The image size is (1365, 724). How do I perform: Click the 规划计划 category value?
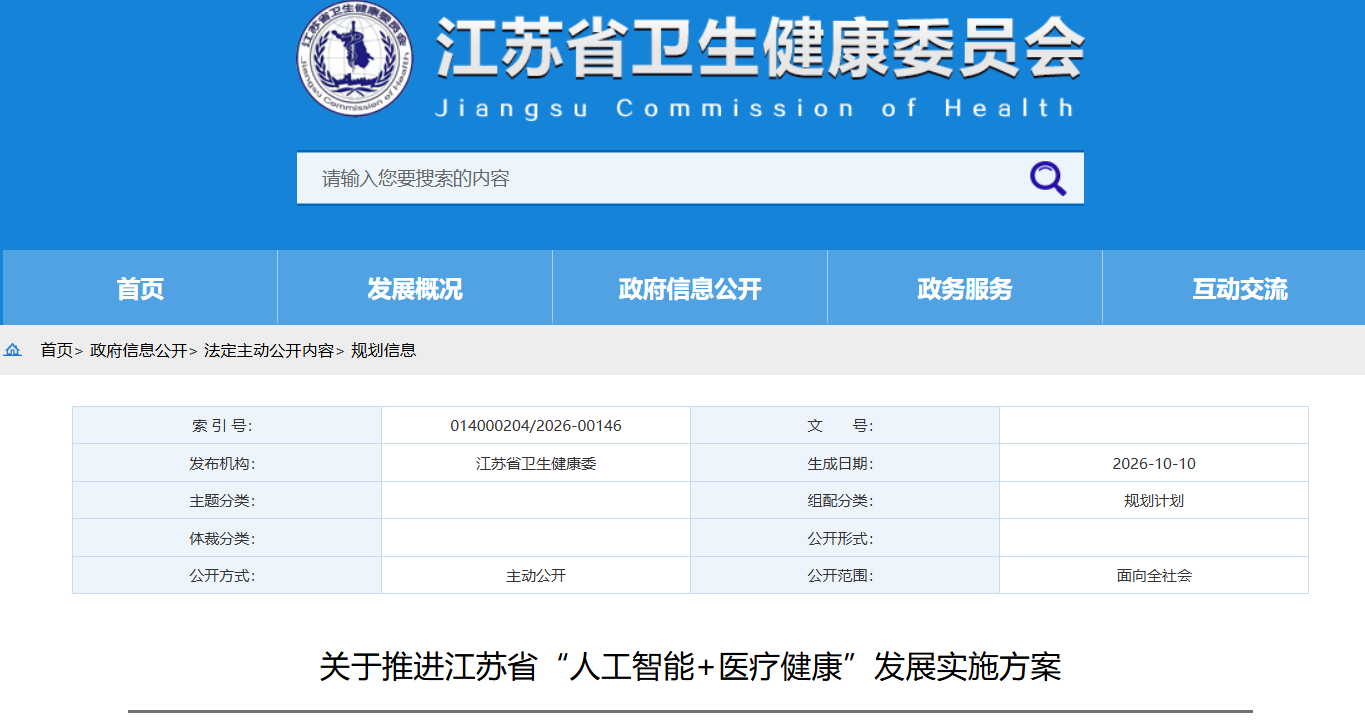coord(1154,501)
